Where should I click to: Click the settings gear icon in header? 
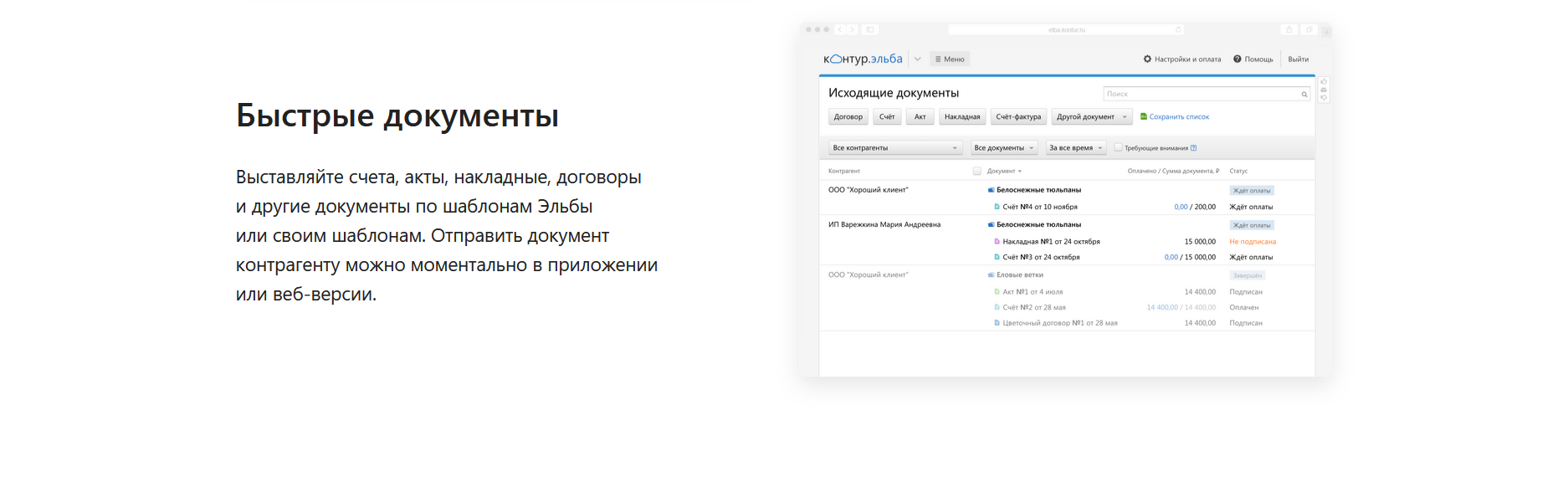tap(1147, 59)
